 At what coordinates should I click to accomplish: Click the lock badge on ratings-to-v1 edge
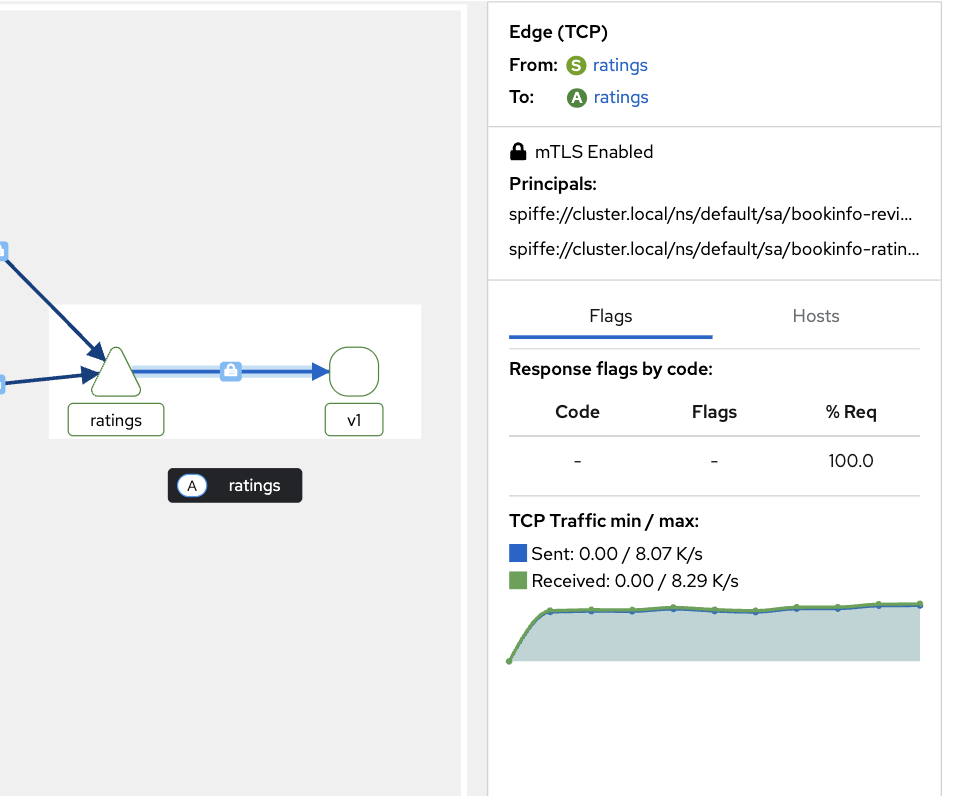tap(231, 371)
